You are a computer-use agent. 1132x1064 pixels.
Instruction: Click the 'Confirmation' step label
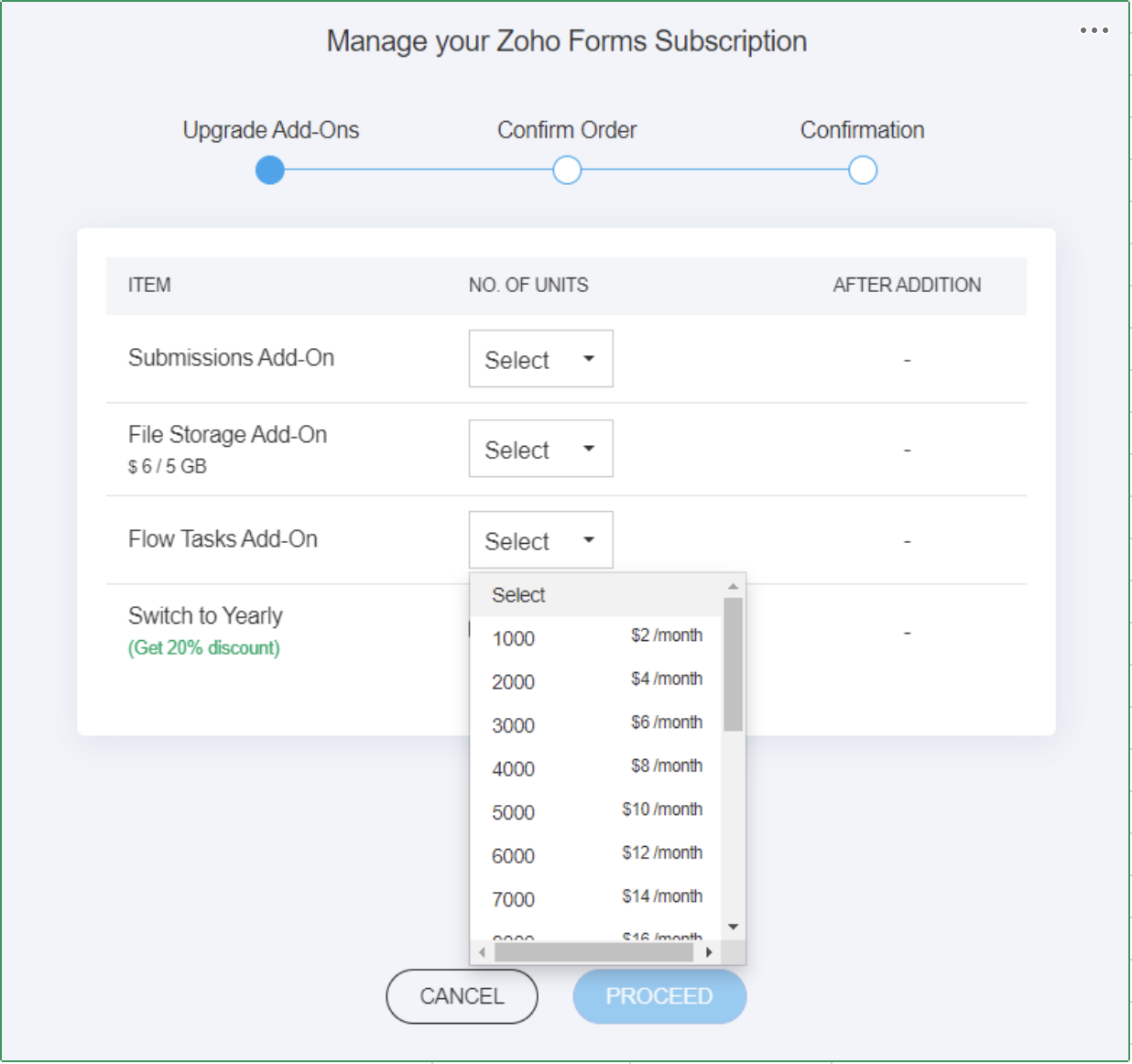[x=863, y=130]
